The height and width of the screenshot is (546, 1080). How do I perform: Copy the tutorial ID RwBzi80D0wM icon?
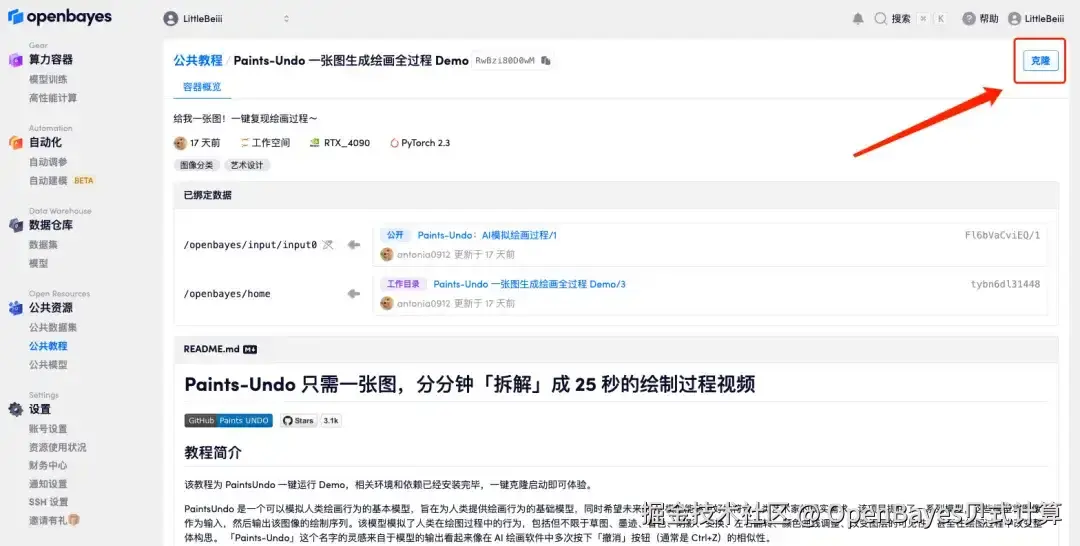(x=546, y=61)
